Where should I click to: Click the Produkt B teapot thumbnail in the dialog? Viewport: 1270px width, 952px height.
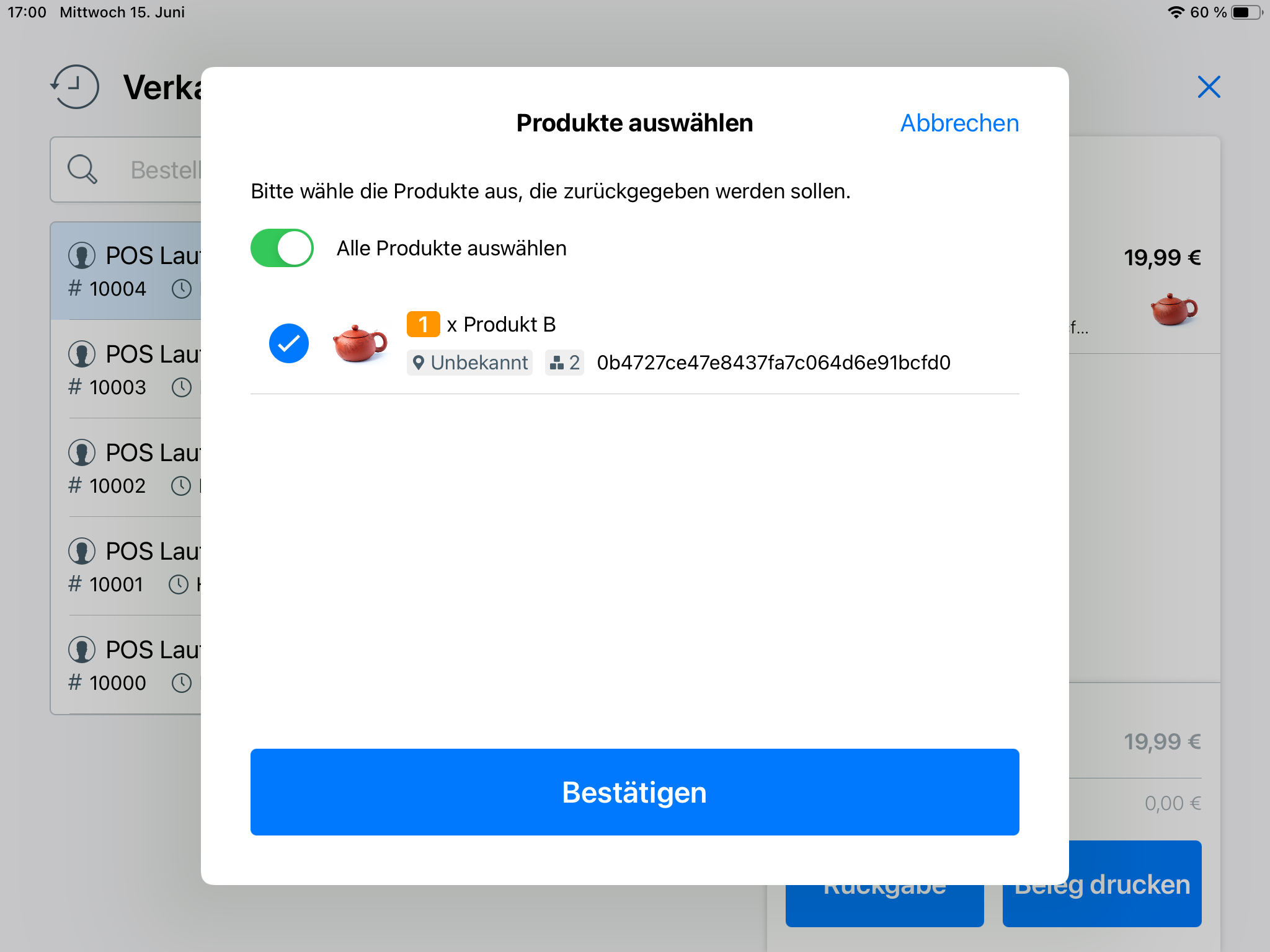[360, 343]
